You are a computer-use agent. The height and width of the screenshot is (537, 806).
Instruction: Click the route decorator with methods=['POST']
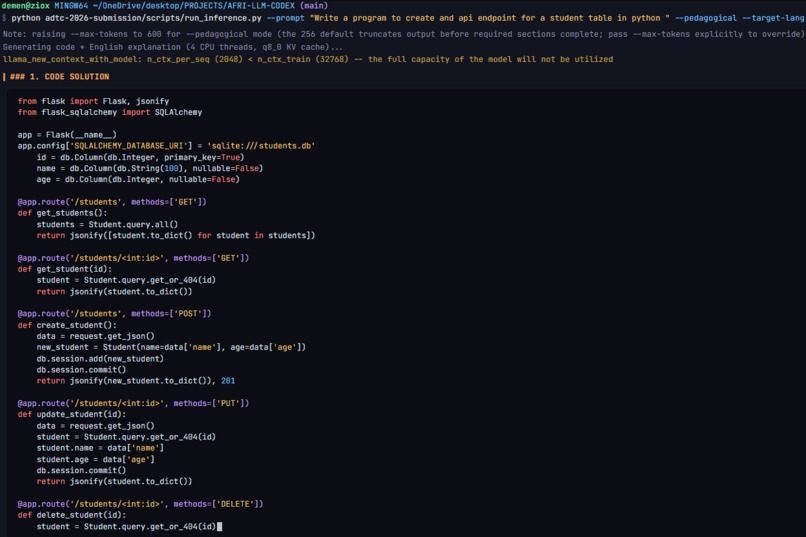(114, 313)
